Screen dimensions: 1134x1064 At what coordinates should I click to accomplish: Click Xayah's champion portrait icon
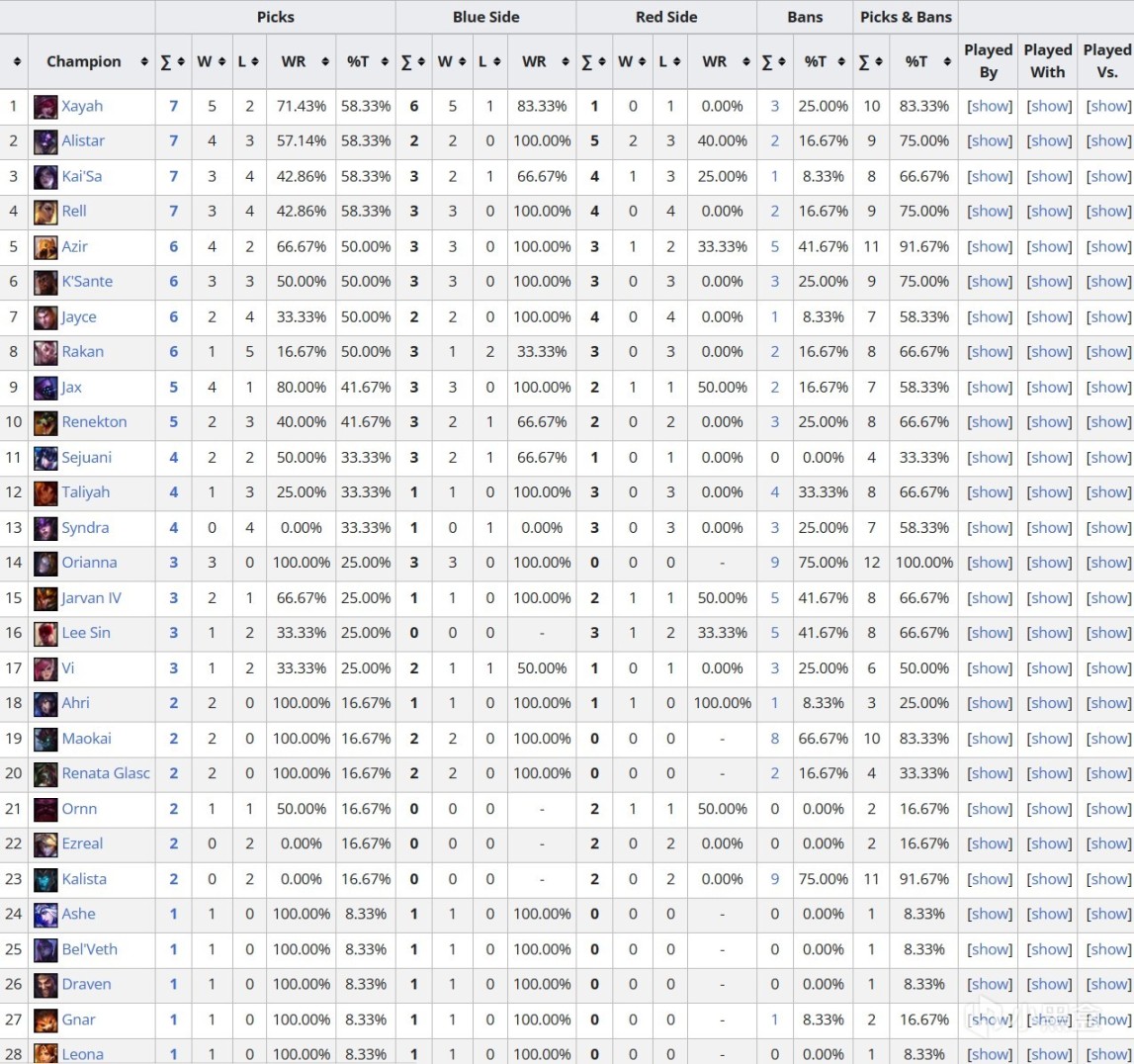click(x=45, y=107)
